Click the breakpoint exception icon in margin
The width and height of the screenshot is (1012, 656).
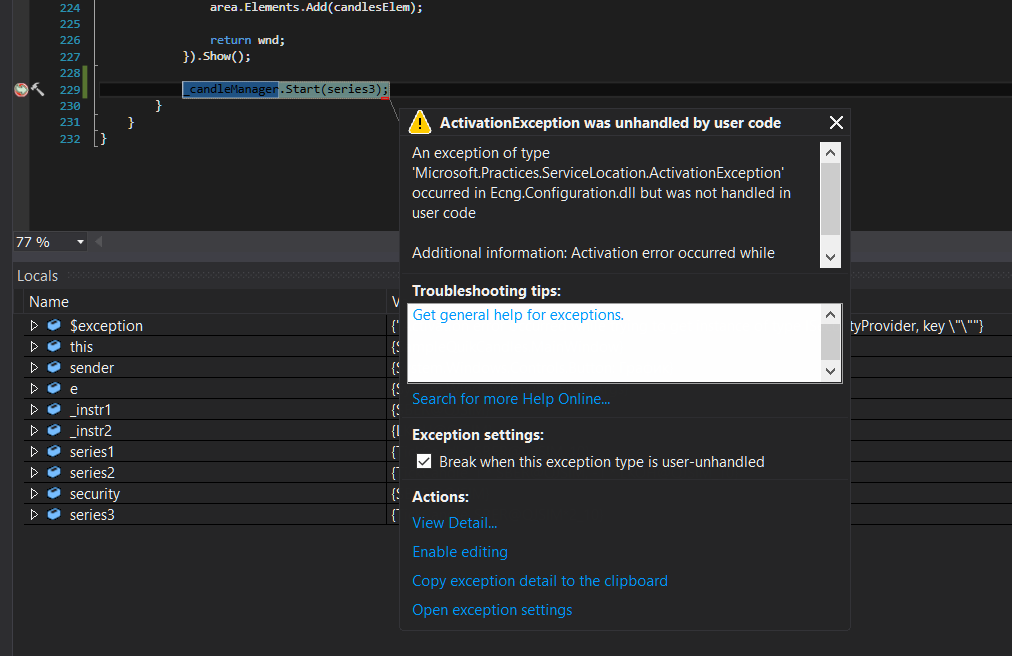(21, 90)
